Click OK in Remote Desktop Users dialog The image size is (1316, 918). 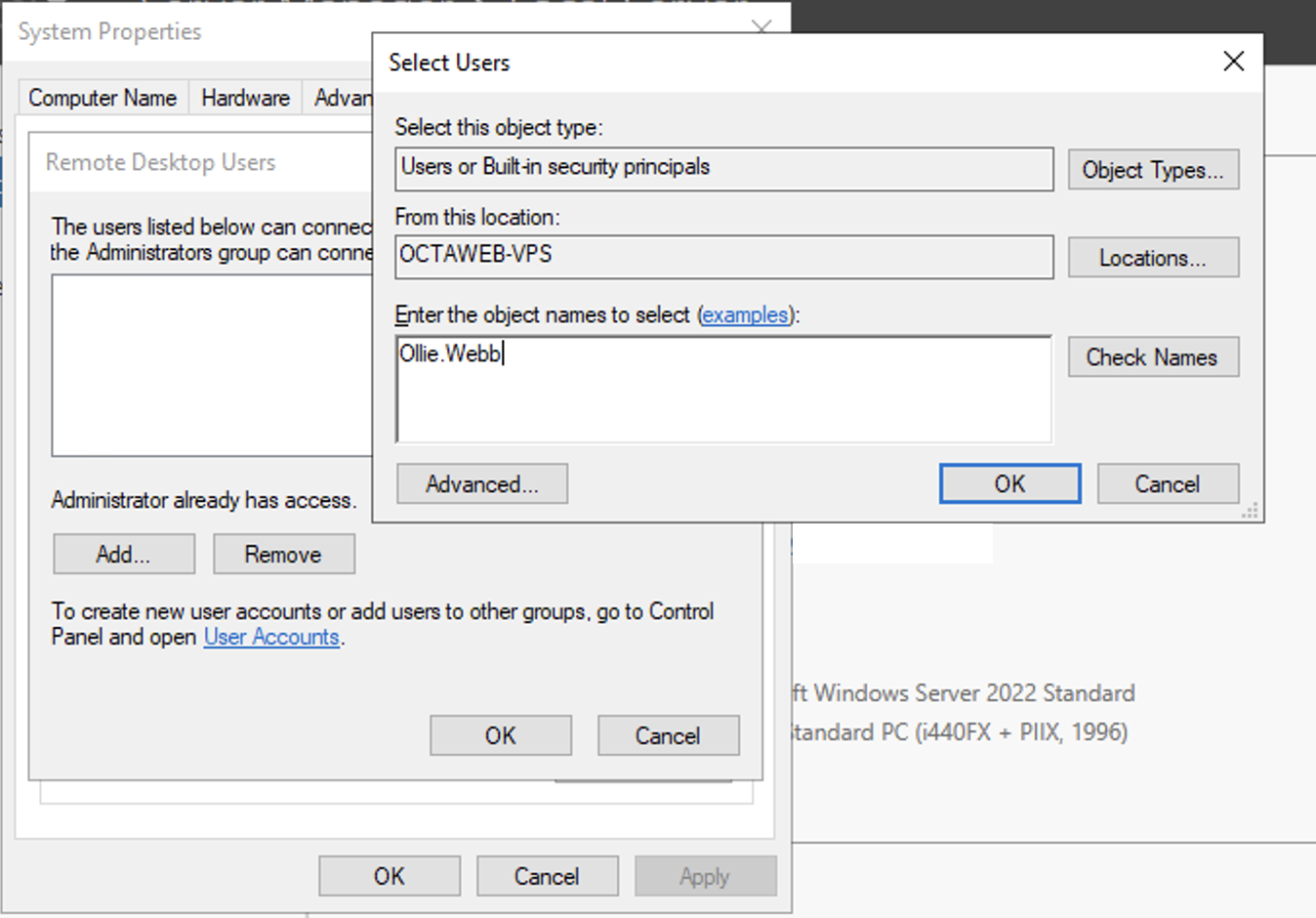tap(500, 736)
